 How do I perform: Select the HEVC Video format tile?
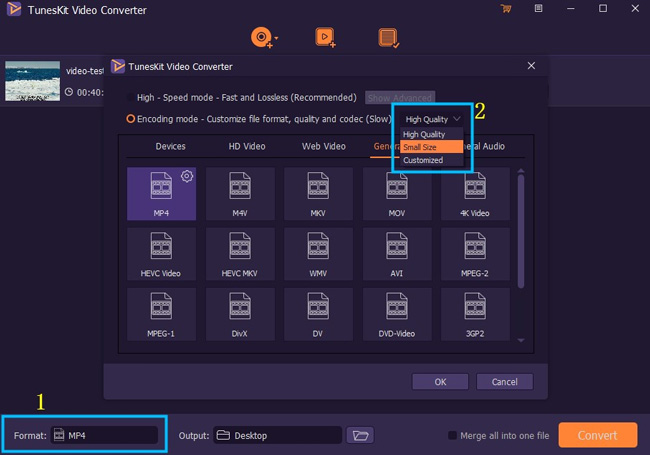tap(161, 254)
